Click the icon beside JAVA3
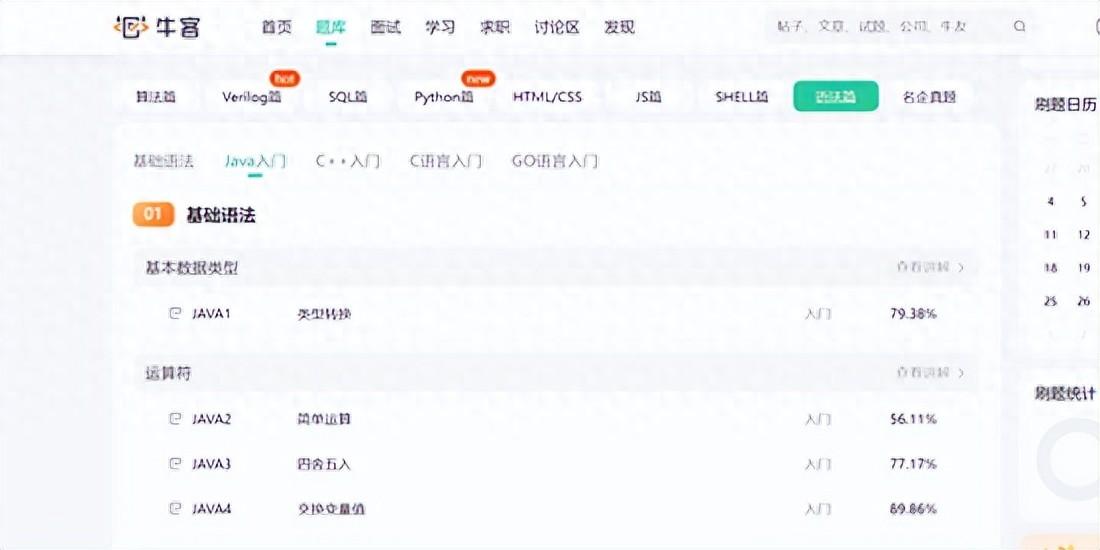The image size is (1100, 550). (175, 464)
